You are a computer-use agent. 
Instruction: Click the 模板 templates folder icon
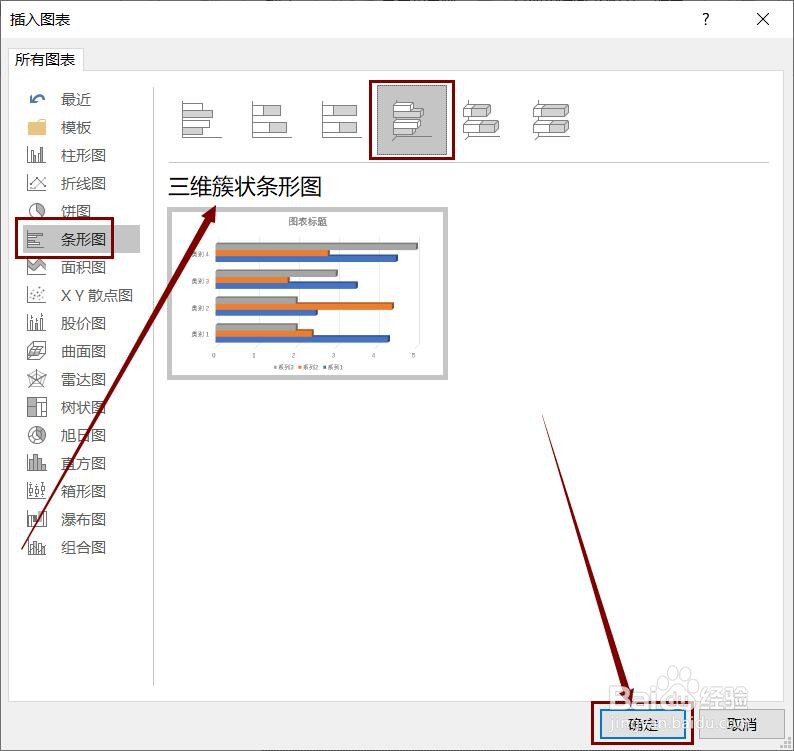[37, 127]
